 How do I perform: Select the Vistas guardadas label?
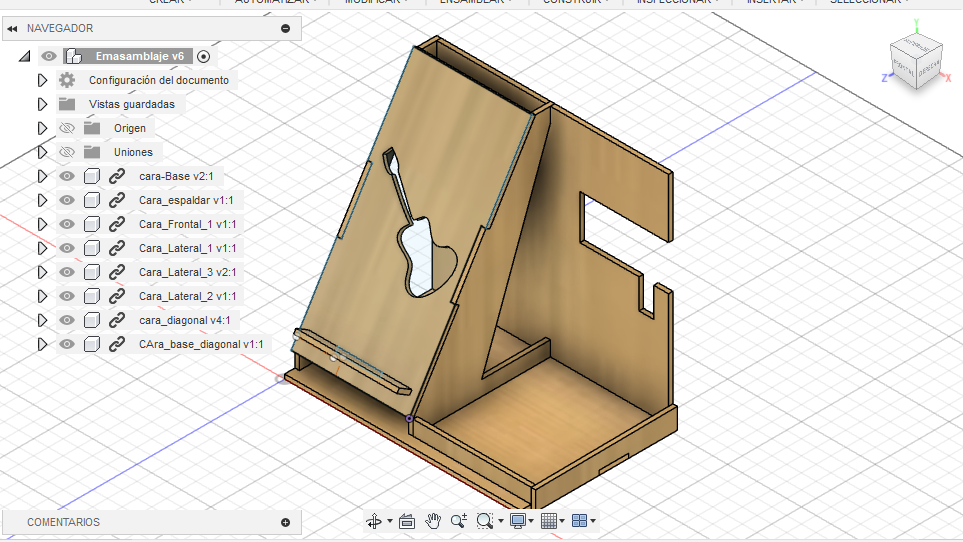coord(131,104)
